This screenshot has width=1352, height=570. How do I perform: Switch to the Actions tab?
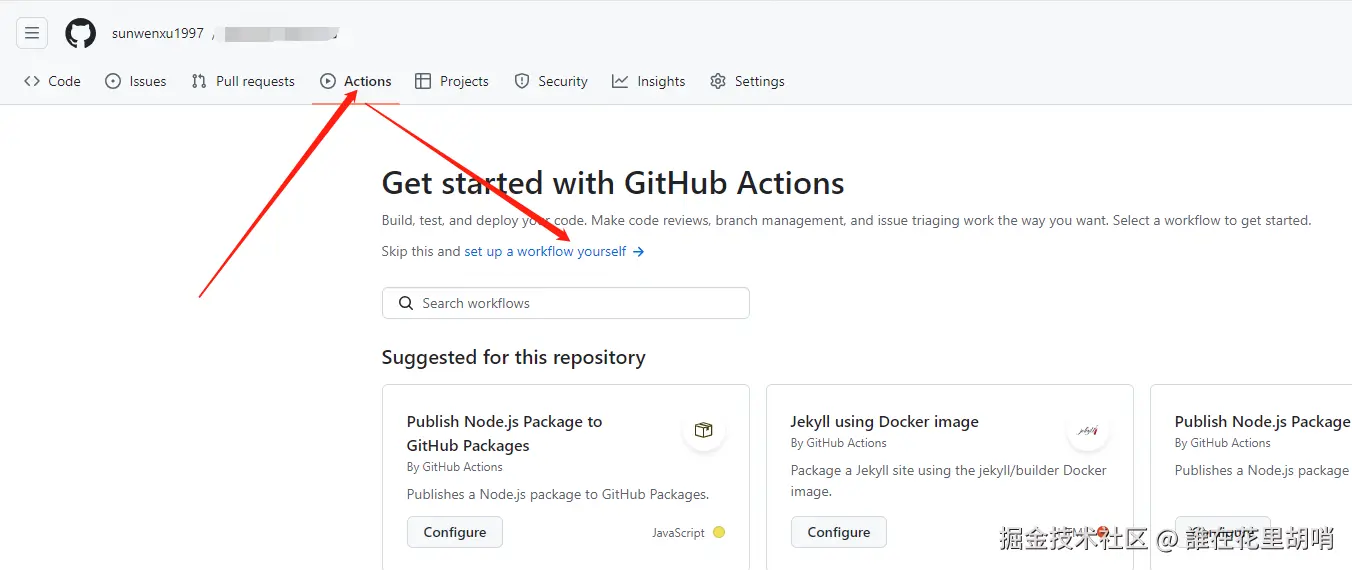click(x=356, y=81)
